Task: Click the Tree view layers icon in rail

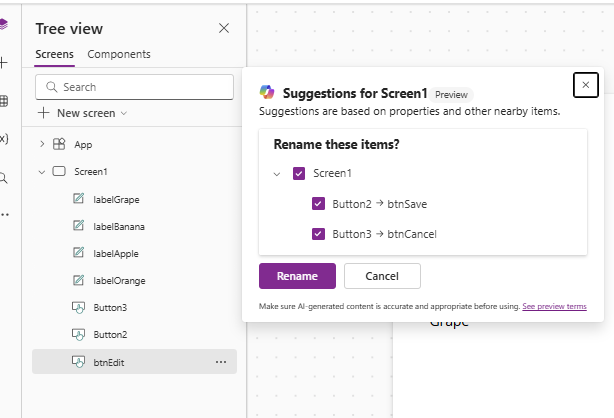Action: [4, 24]
